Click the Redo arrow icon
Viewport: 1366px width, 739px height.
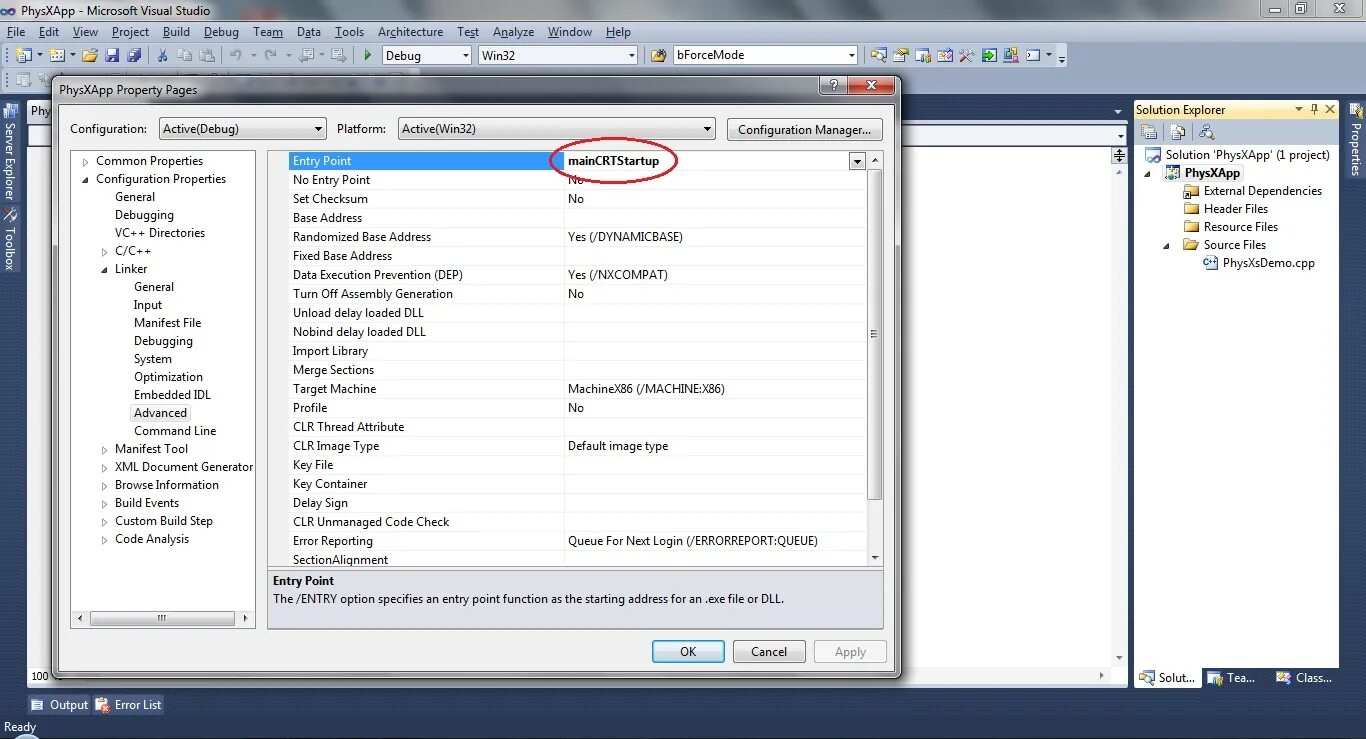coord(271,55)
